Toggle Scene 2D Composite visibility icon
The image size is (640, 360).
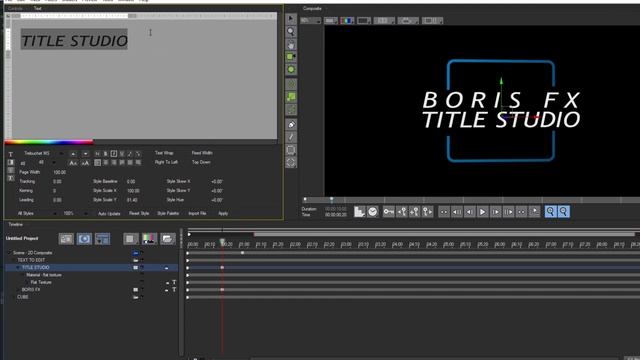136,253
